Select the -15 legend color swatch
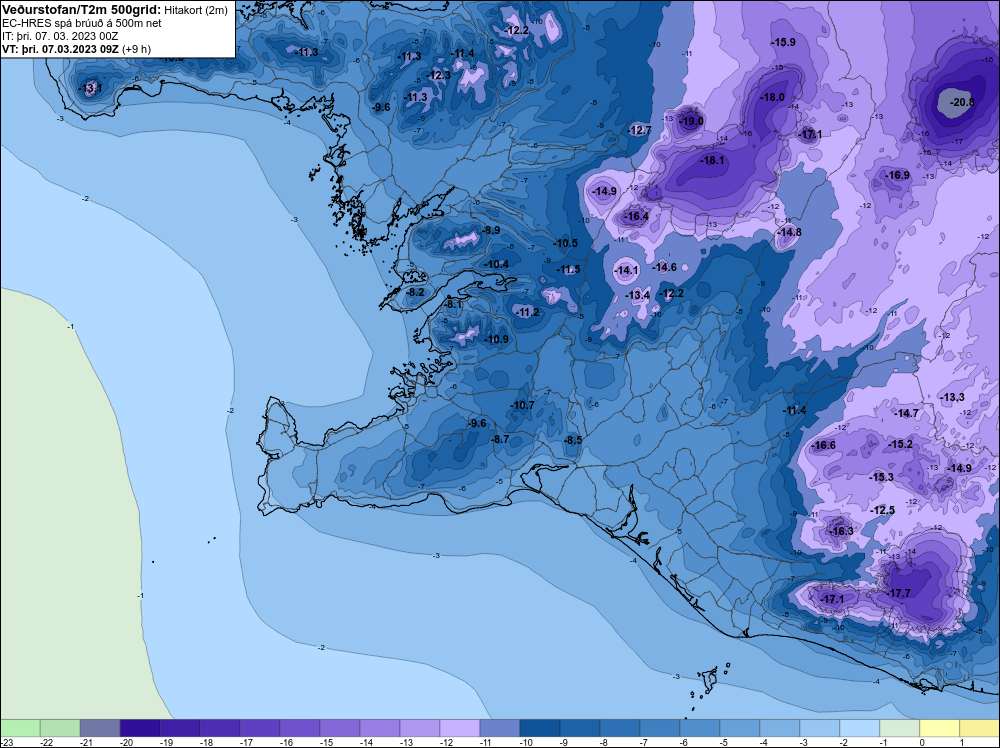This screenshot has width=1000, height=748. tap(340, 728)
